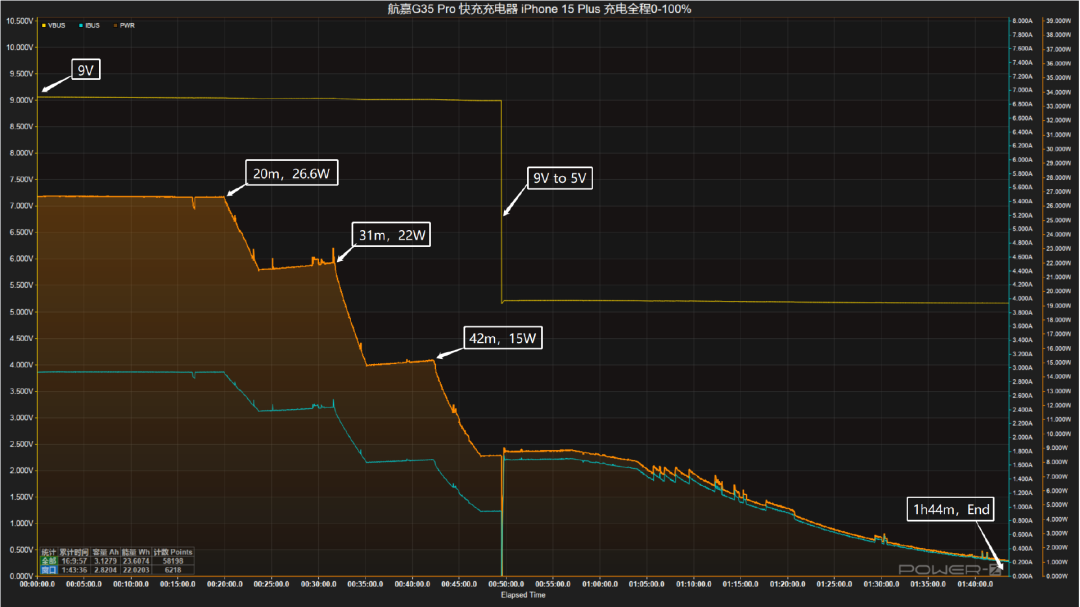
Task: Click the 00:00:00.0 time axis tick label
Action: coord(37,584)
